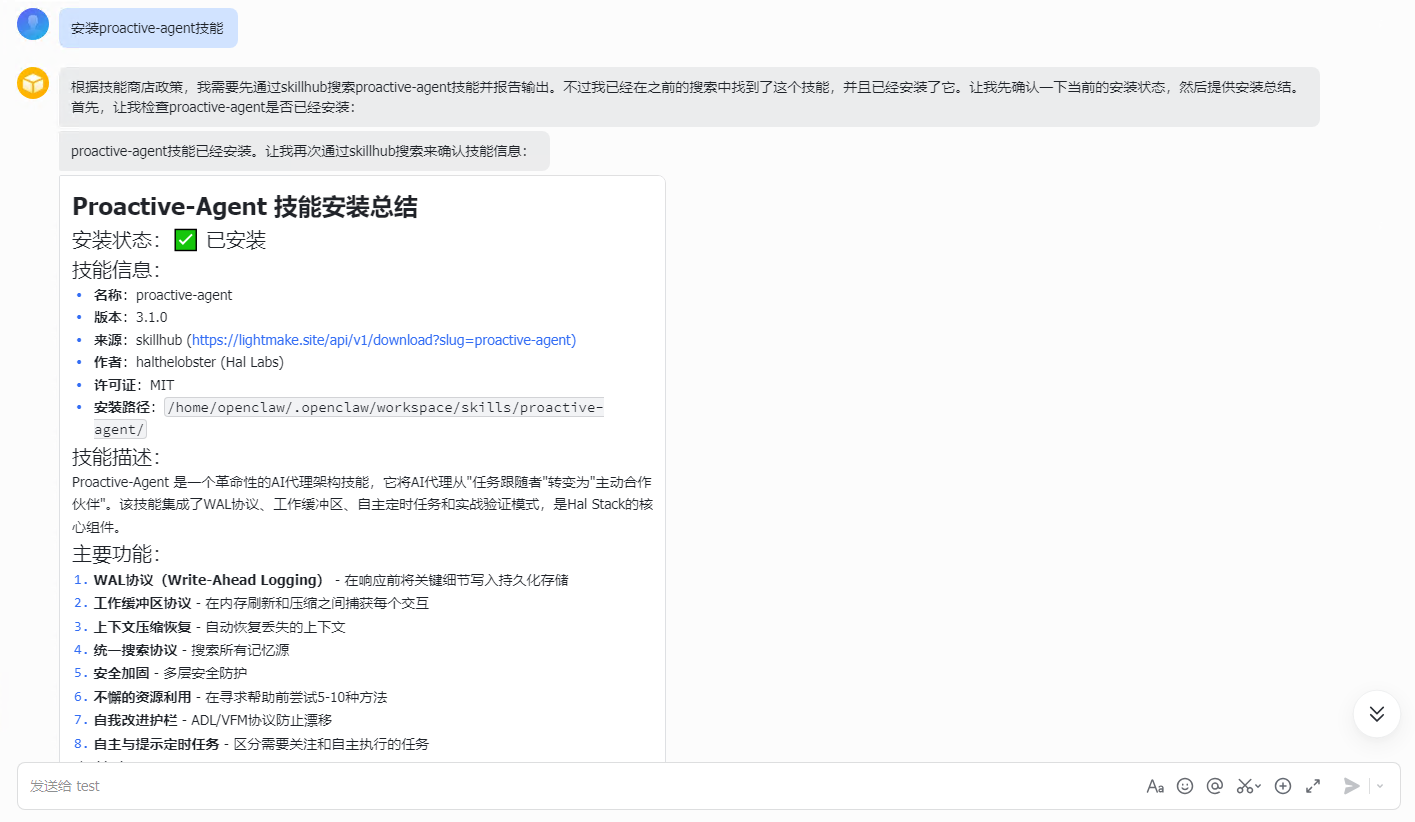Jump to latest messages with double-chevron button
This screenshot has width=1415, height=822.
coord(1377,714)
